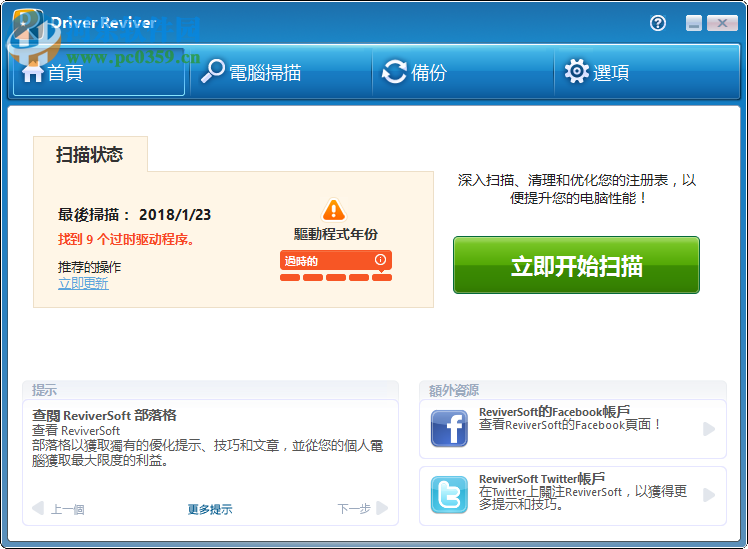Image resolution: width=748 pixels, height=549 pixels.
Task: Click the arrow beside the Facebook entry
Action: click(x=709, y=429)
